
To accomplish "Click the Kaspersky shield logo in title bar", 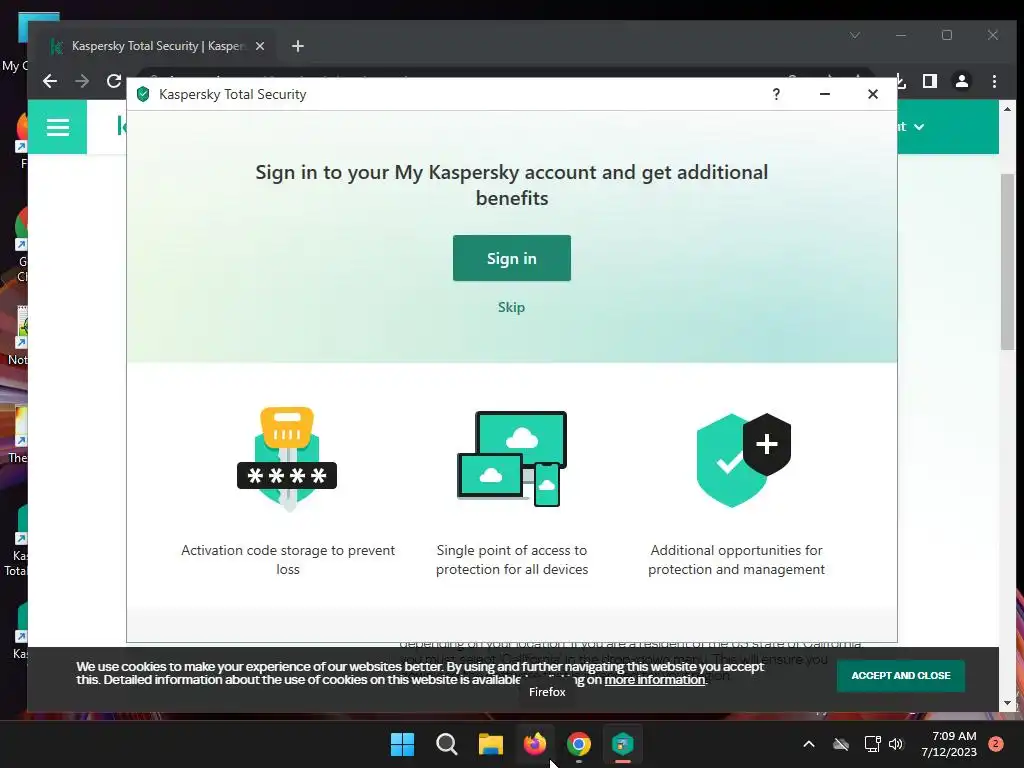I will tap(143, 94).
